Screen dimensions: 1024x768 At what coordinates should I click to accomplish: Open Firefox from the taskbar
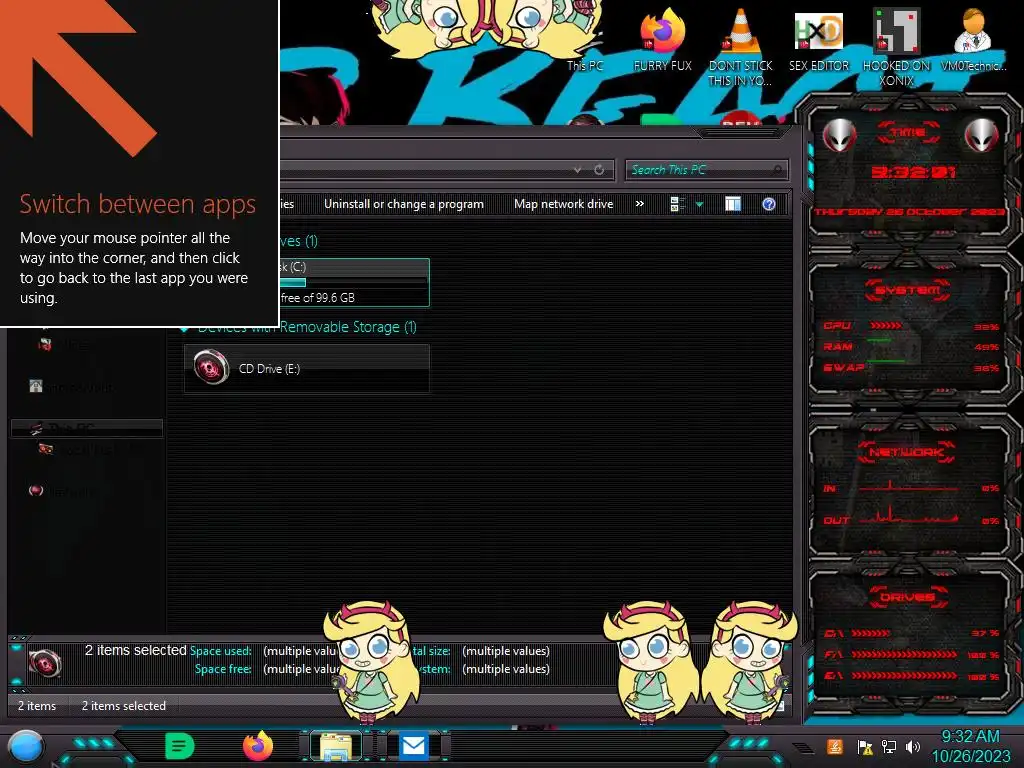point(258,746)
